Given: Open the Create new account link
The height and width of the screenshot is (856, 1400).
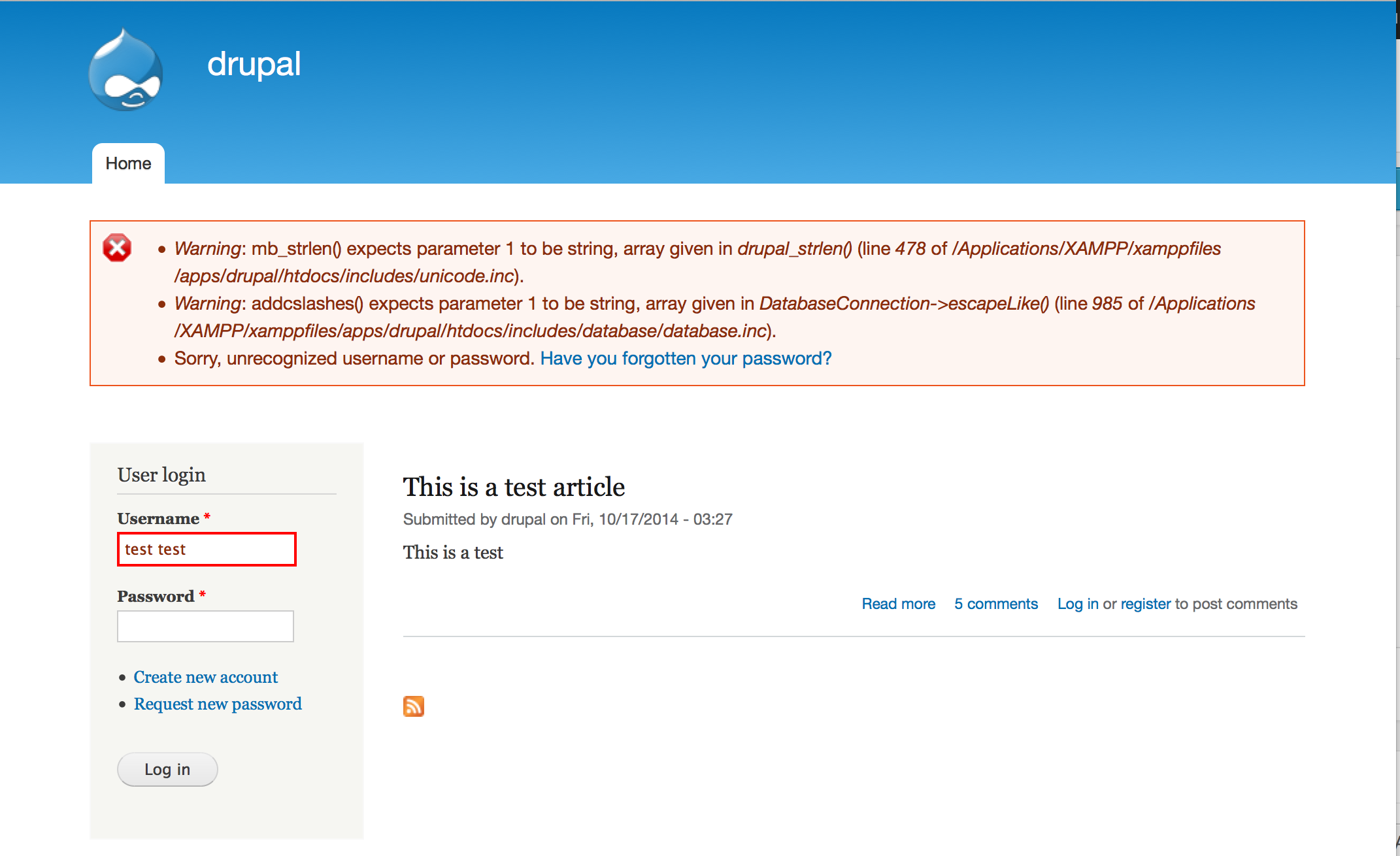Looking at the screenshot, I should pos(206,677).
